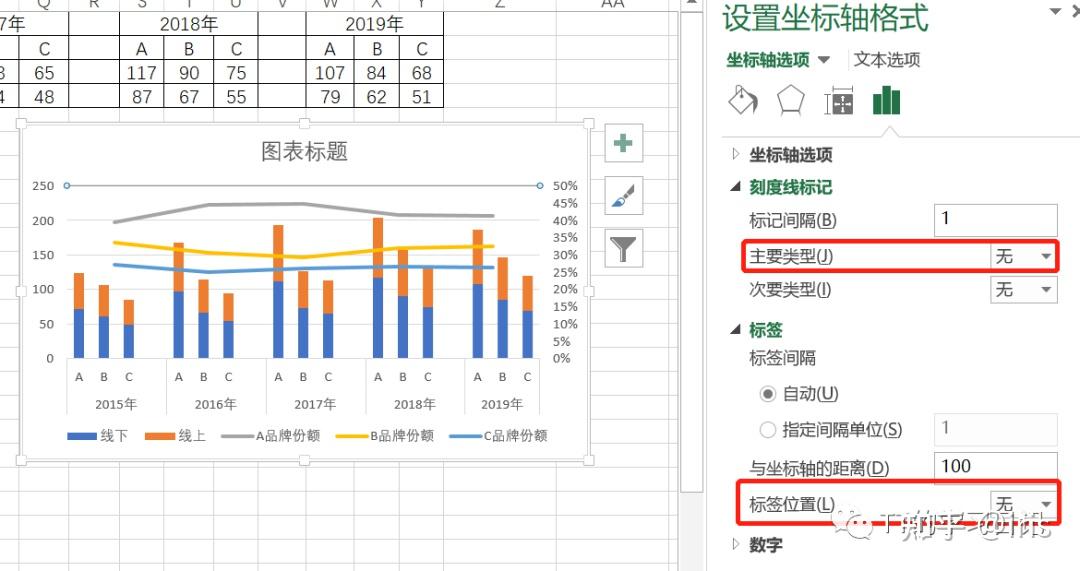The height and width of the screenshot is (571, 1080).
Task: Select the 2018年 header cell in the sheet
Action: pos(189,24)
